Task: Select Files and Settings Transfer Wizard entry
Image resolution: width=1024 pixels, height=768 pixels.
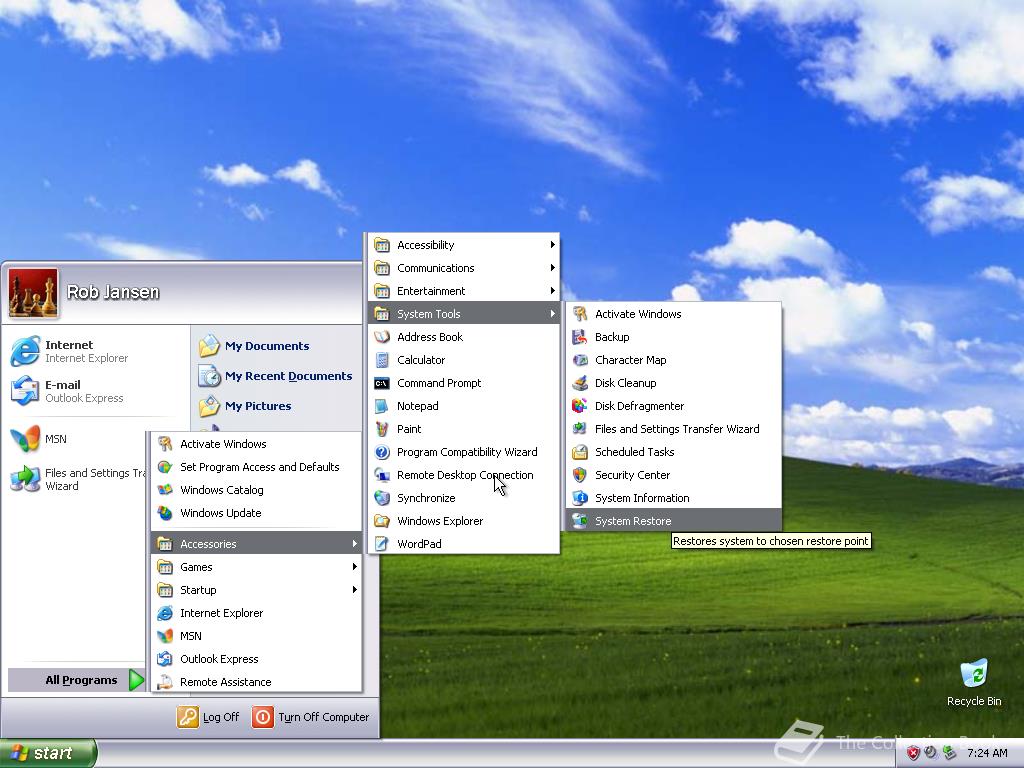Action: click(x=673, y=429)
